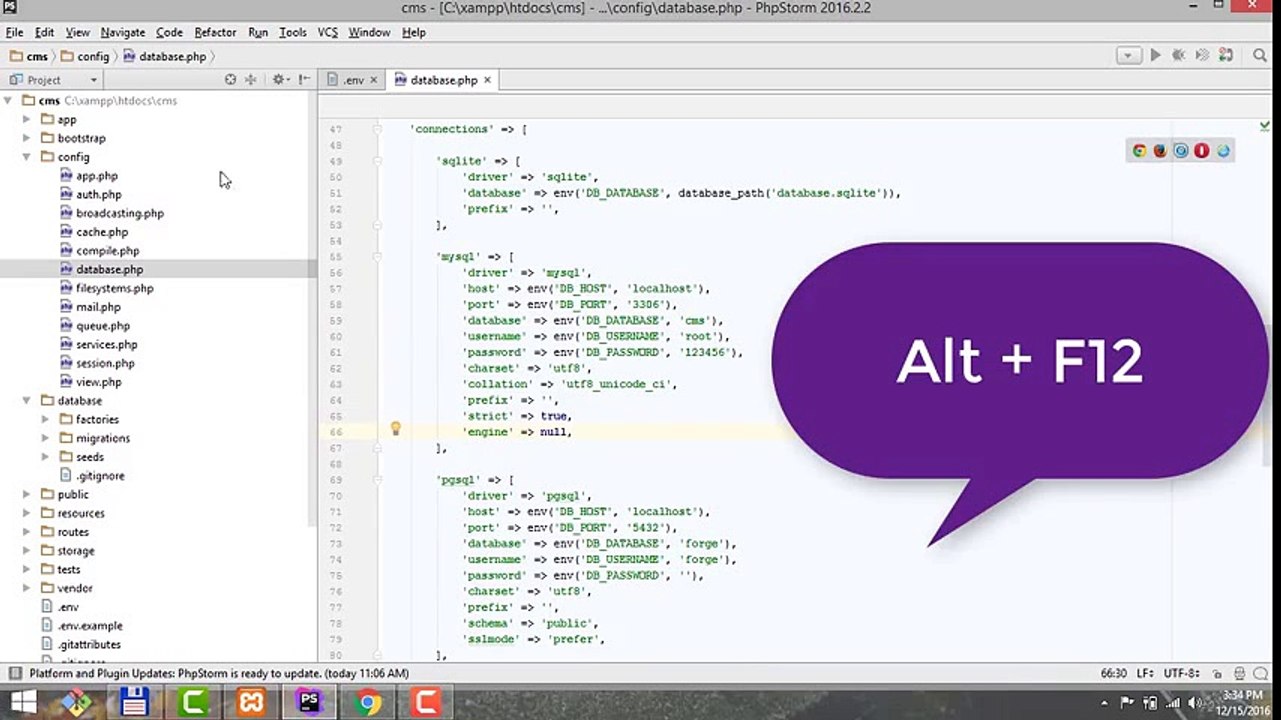Expand the vendor folder arrow
1281x720 pixels.
click(27, 589)
